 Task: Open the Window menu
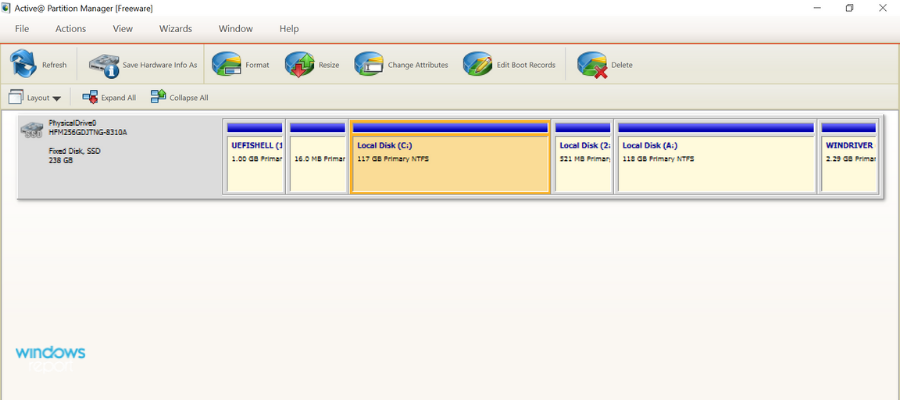[236, 29]
